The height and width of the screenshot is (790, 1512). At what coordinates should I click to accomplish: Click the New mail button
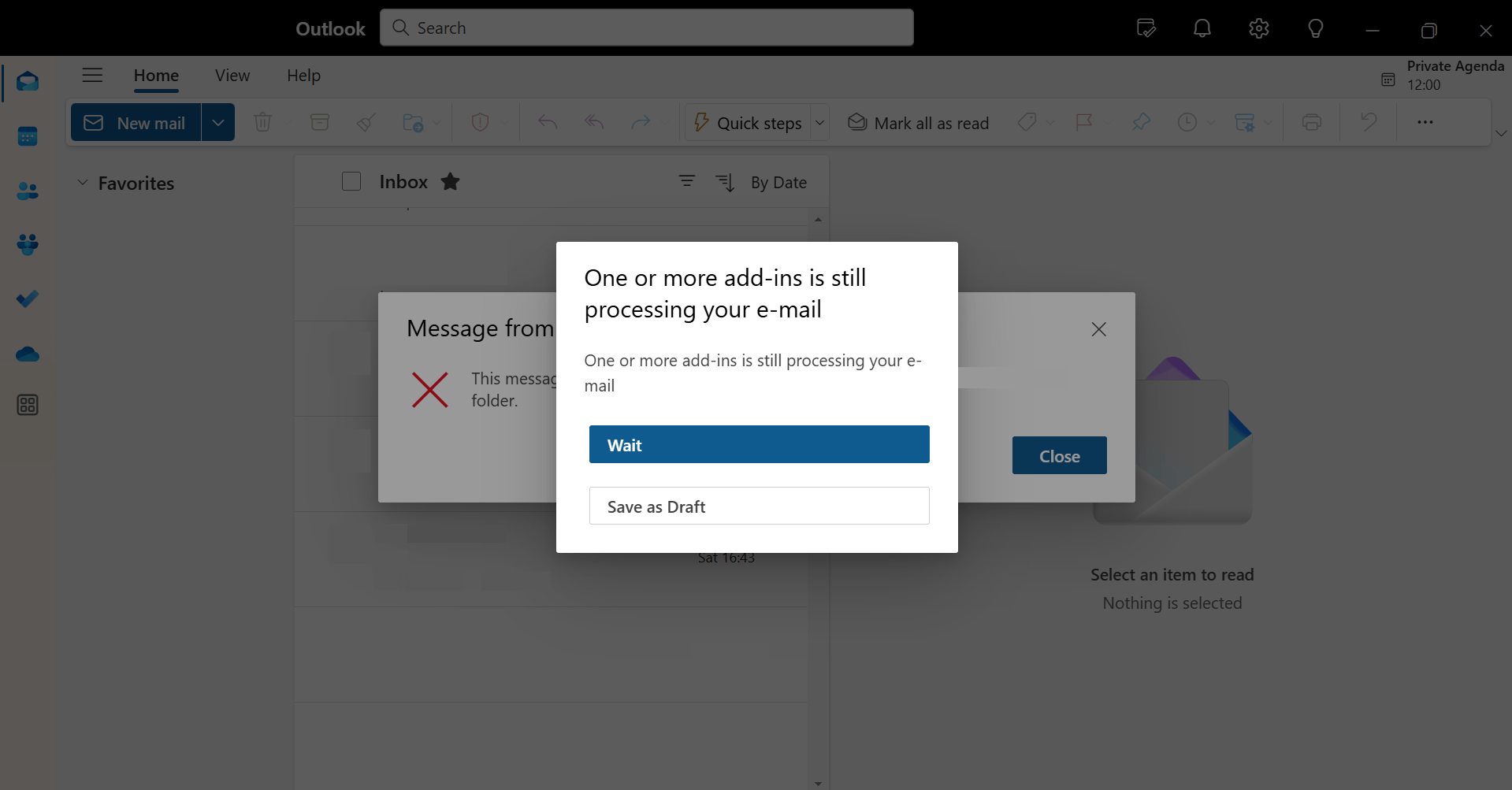click(136, 122)
